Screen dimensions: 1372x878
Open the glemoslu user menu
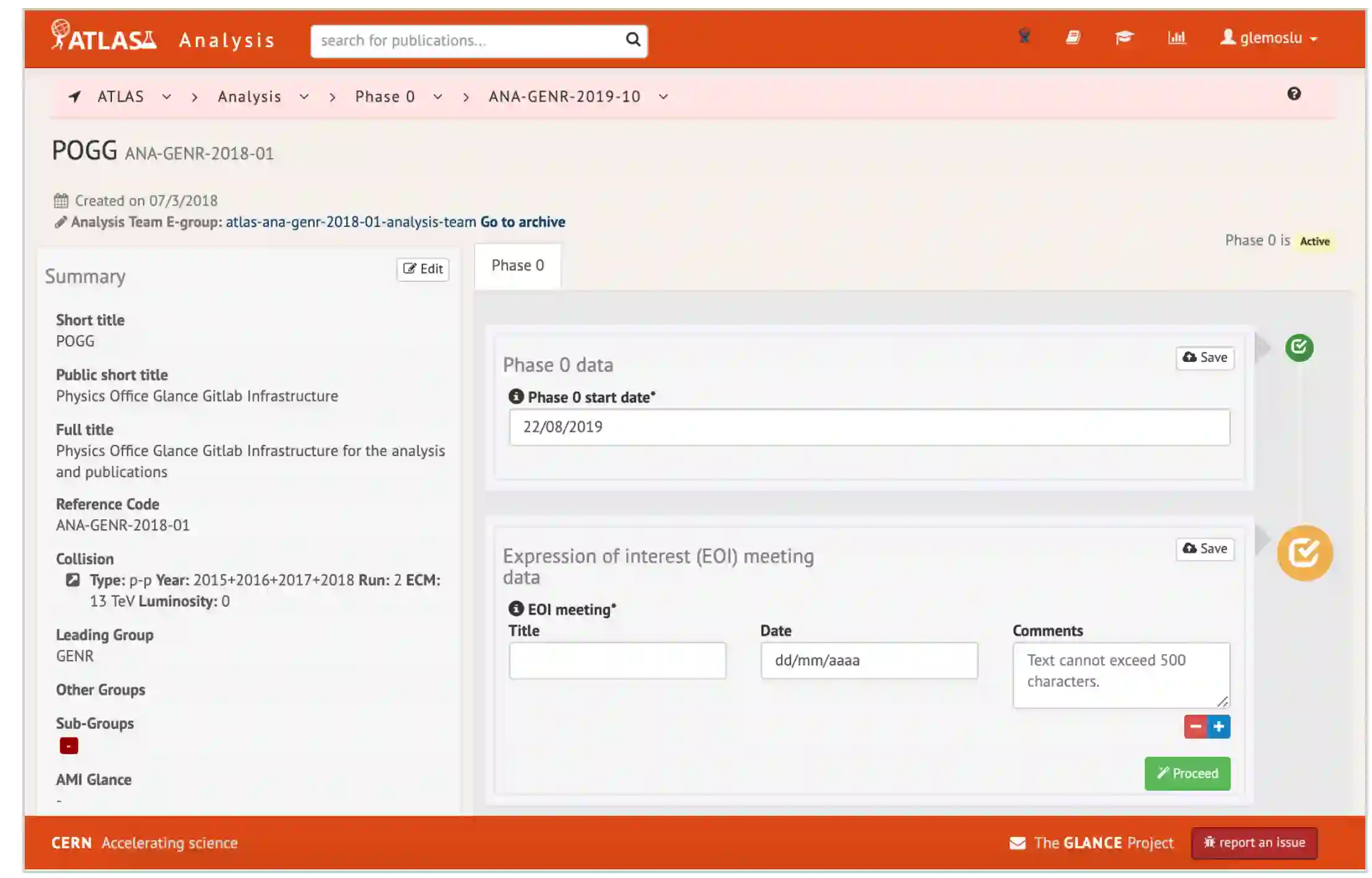pos(1269,38)
